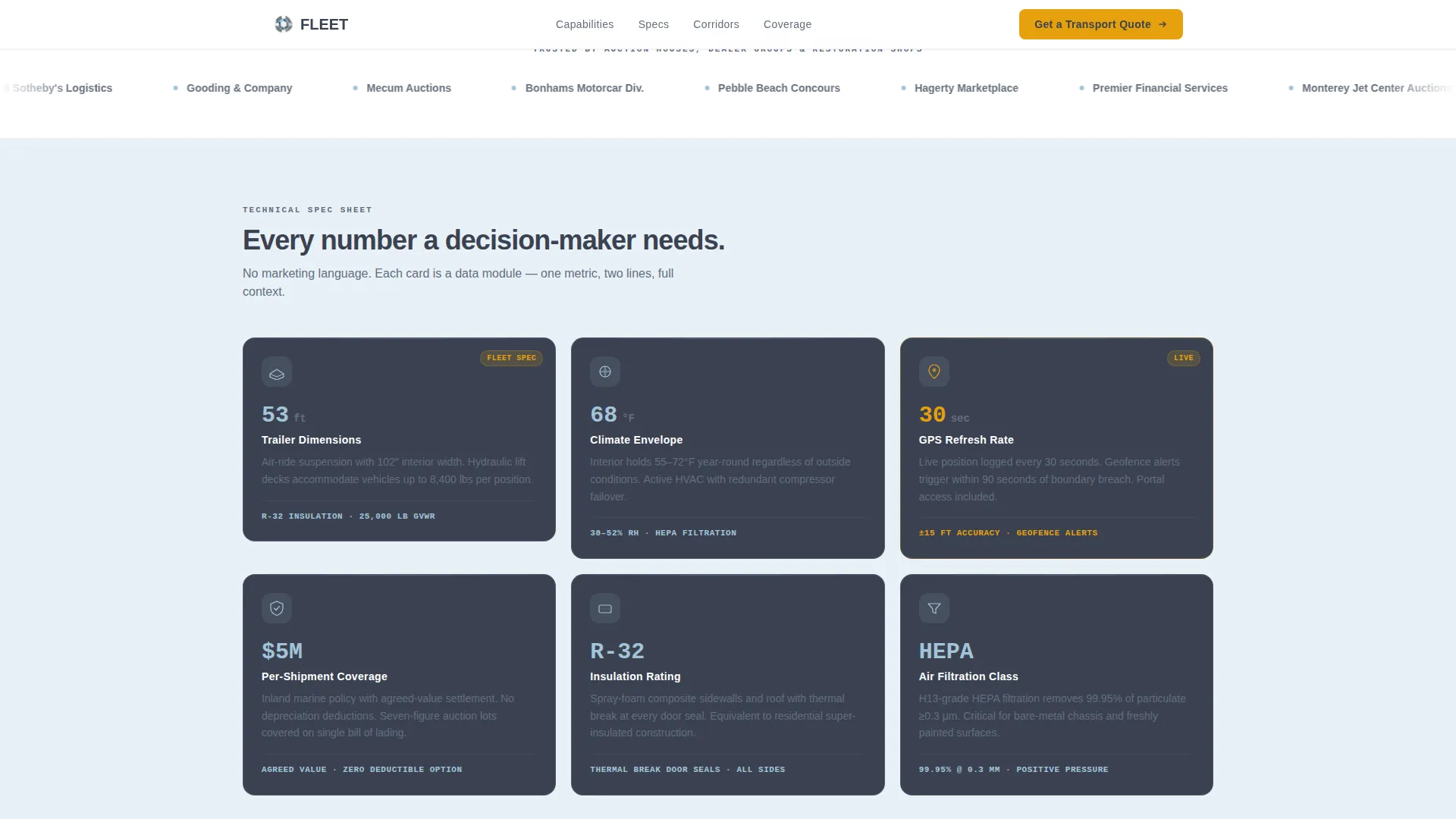Viewport: 1456px width, 819px height.
Task: Open the Capabilities nav item
Action: tap(585, 24)
